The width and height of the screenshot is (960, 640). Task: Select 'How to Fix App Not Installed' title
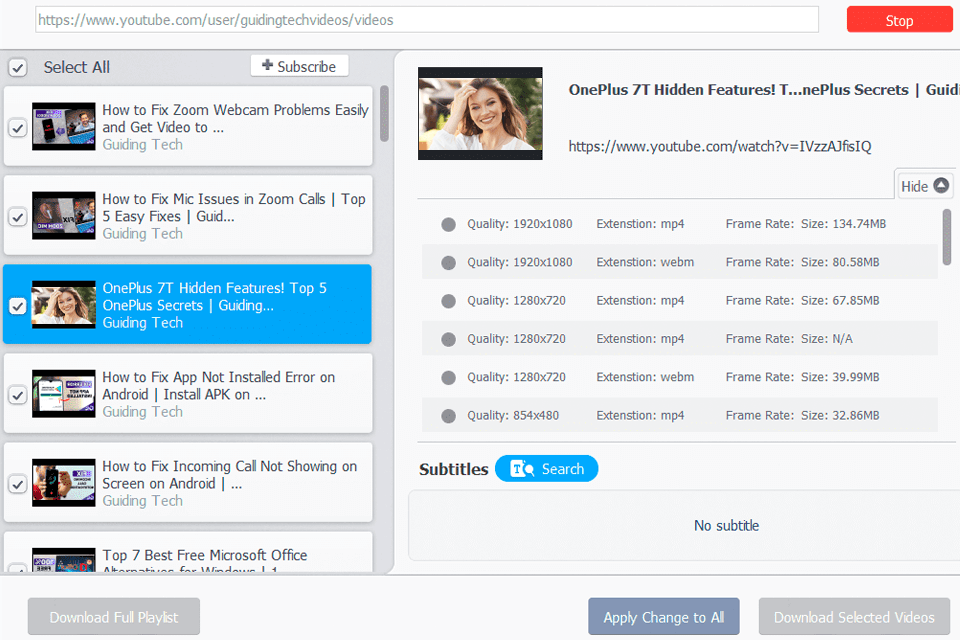tap(219, 386)
